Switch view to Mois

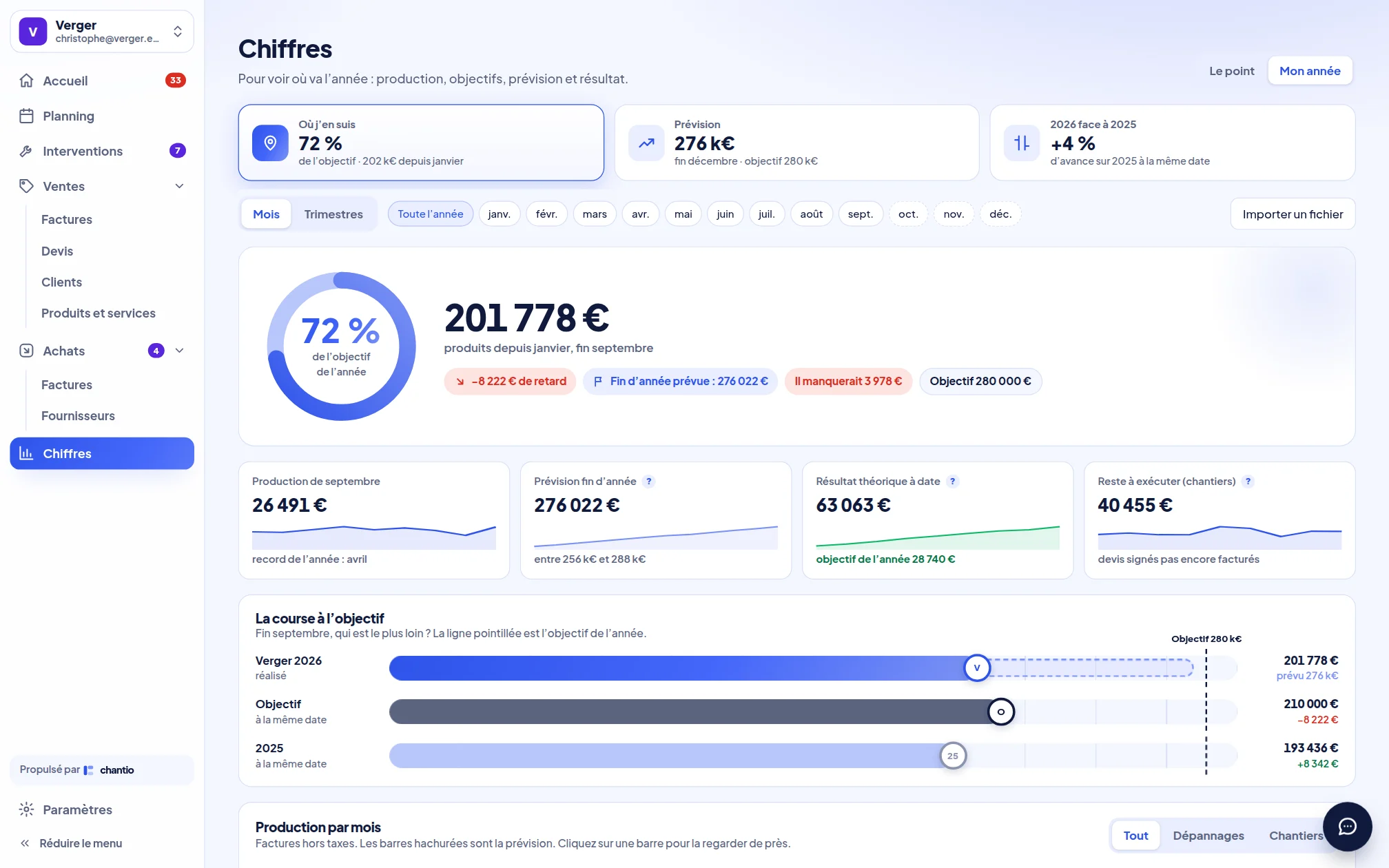[266, 214]
